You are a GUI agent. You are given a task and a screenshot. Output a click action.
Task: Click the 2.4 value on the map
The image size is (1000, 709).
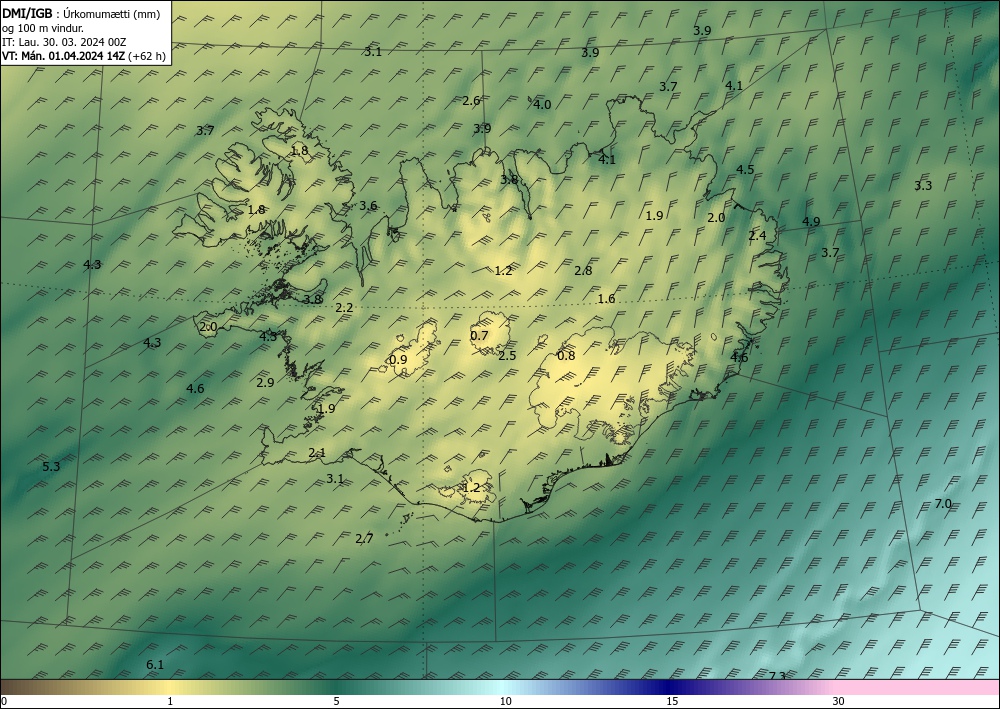pos(757,236)
